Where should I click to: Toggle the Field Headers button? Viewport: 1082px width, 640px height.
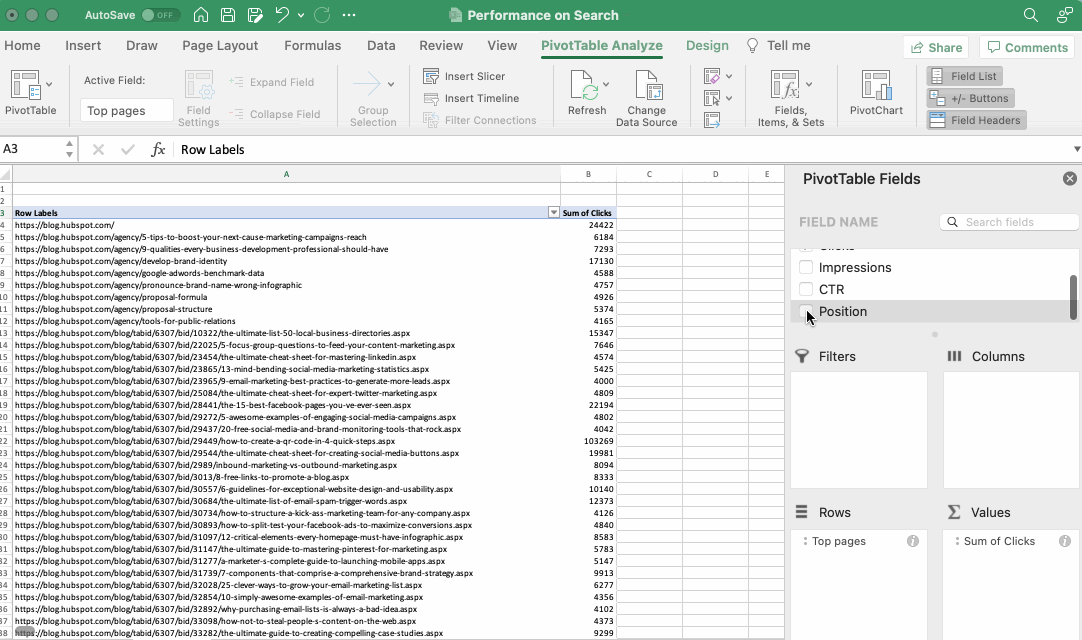(975, 120)
